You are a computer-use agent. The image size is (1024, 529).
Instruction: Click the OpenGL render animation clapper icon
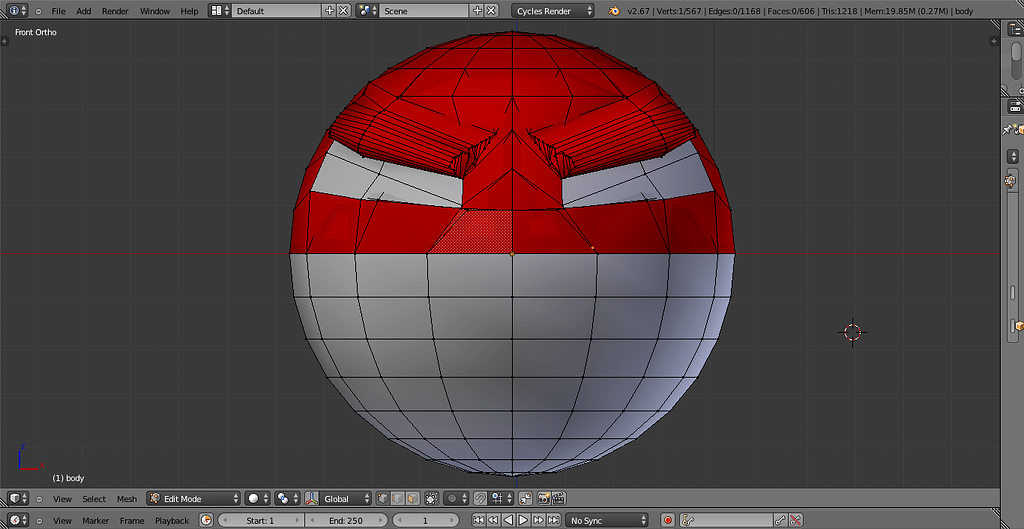pos(558,498)
